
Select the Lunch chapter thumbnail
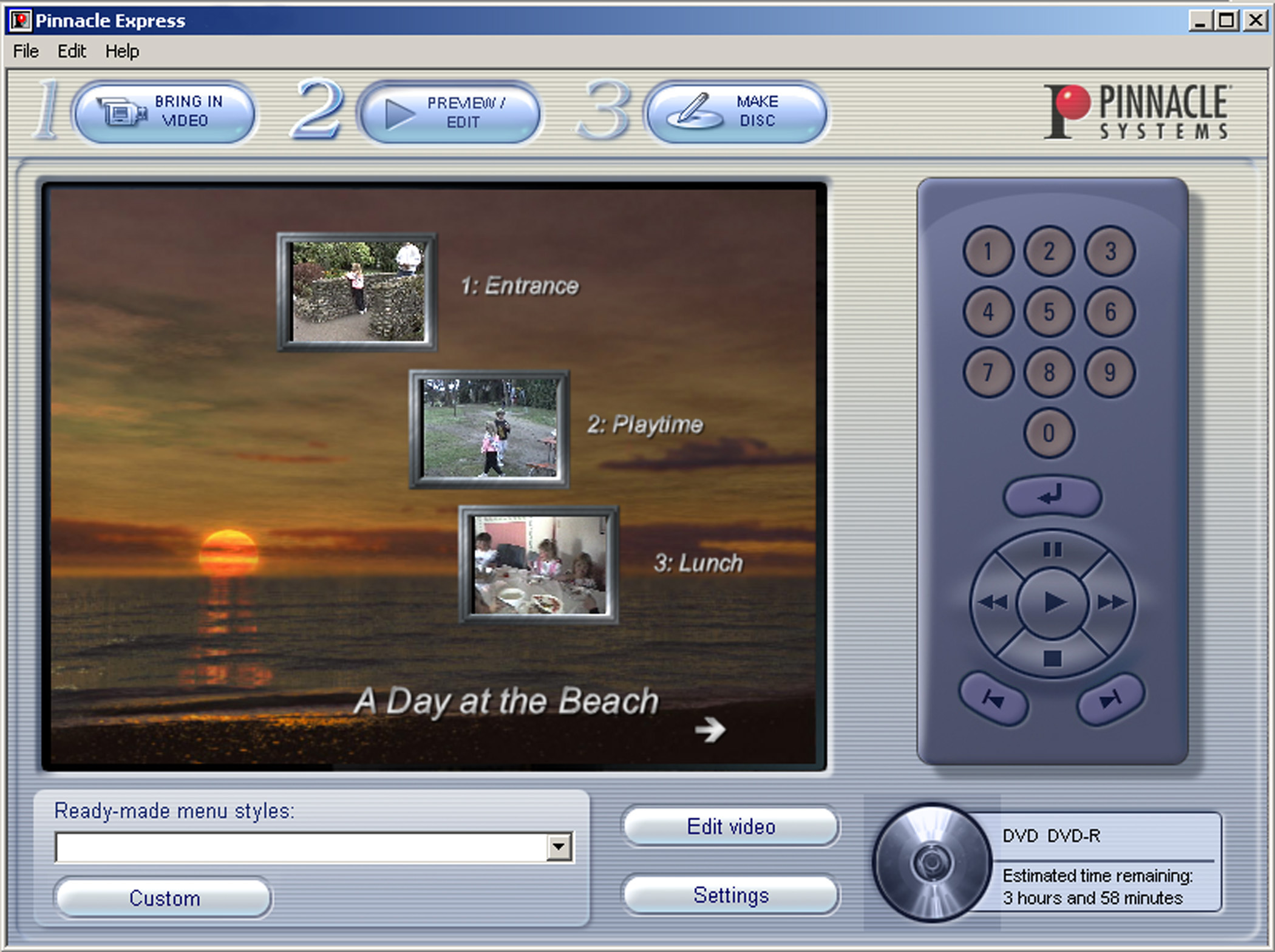pyautogui.click(x=539, y=565)
